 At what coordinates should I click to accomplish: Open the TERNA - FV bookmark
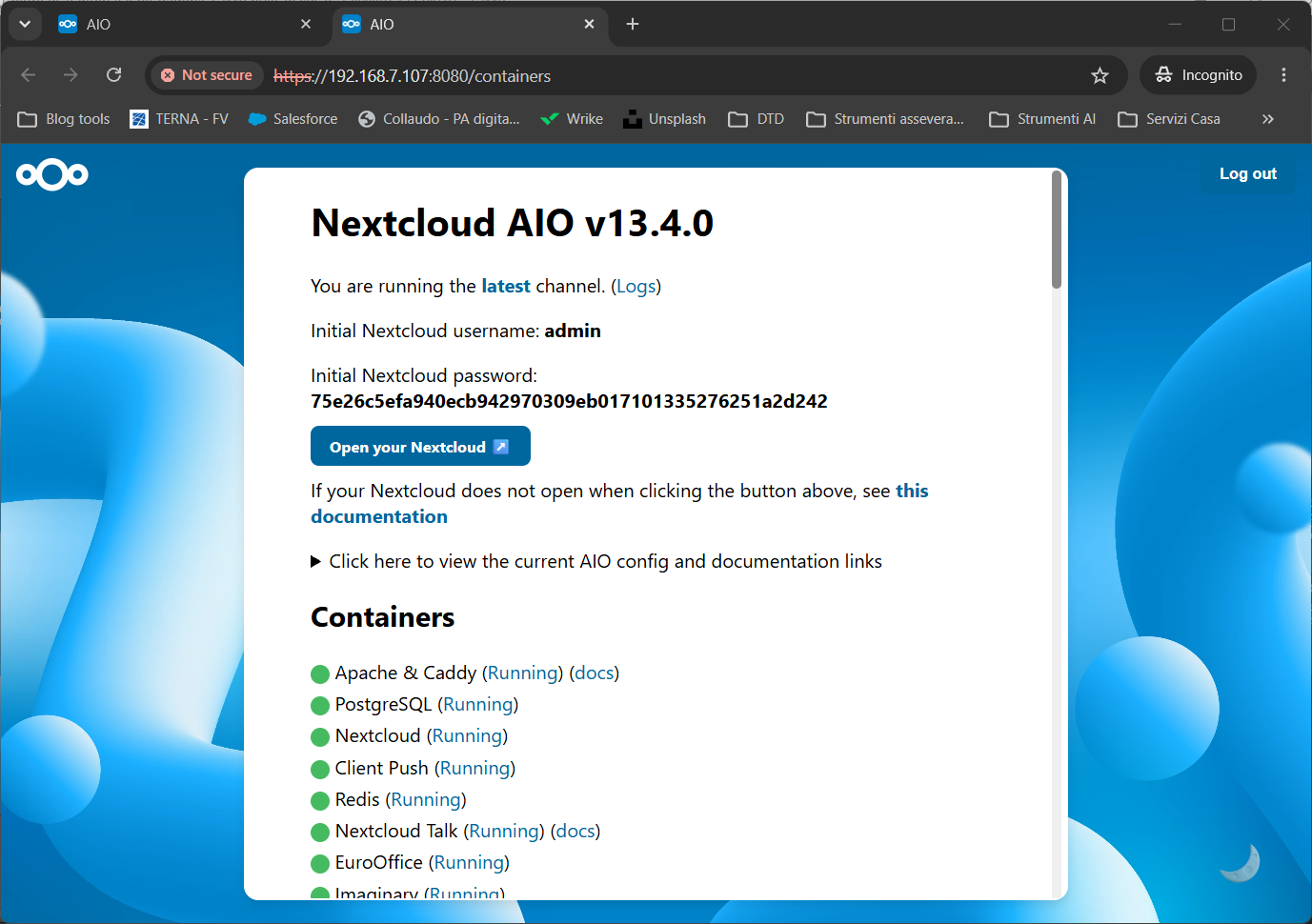(179, 119)
